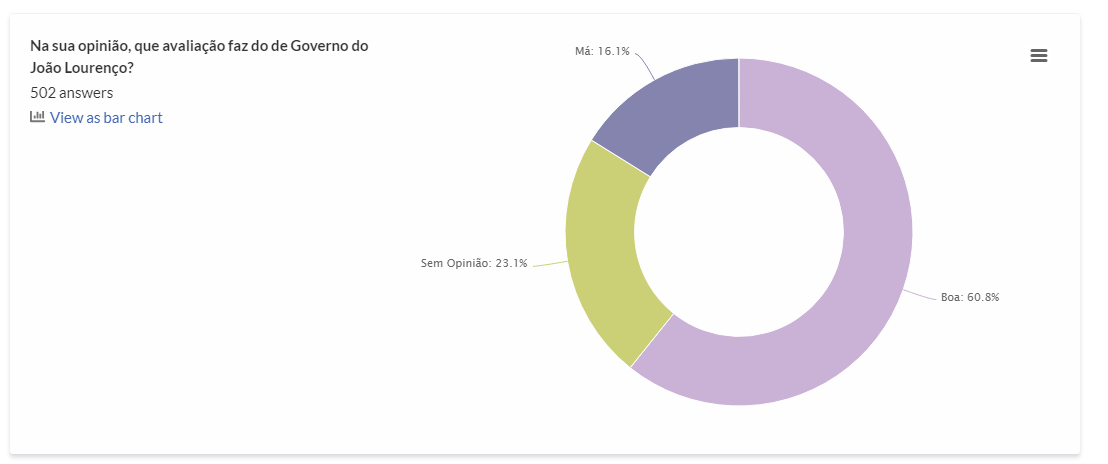Open the chart hamburger menu
The image size is (1108, 464).
1039,56
